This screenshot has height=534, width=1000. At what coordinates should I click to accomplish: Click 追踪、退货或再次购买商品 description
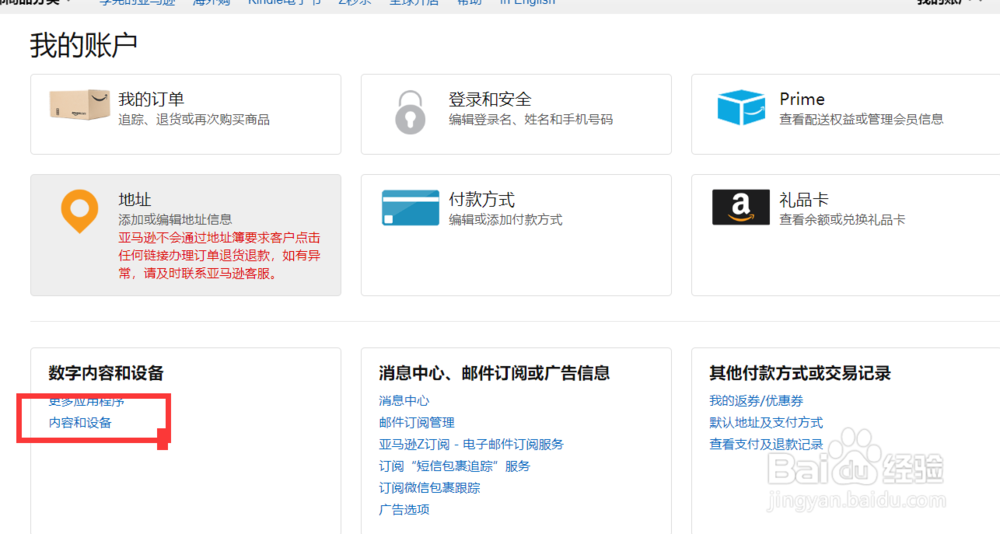[x=194, y=119]
